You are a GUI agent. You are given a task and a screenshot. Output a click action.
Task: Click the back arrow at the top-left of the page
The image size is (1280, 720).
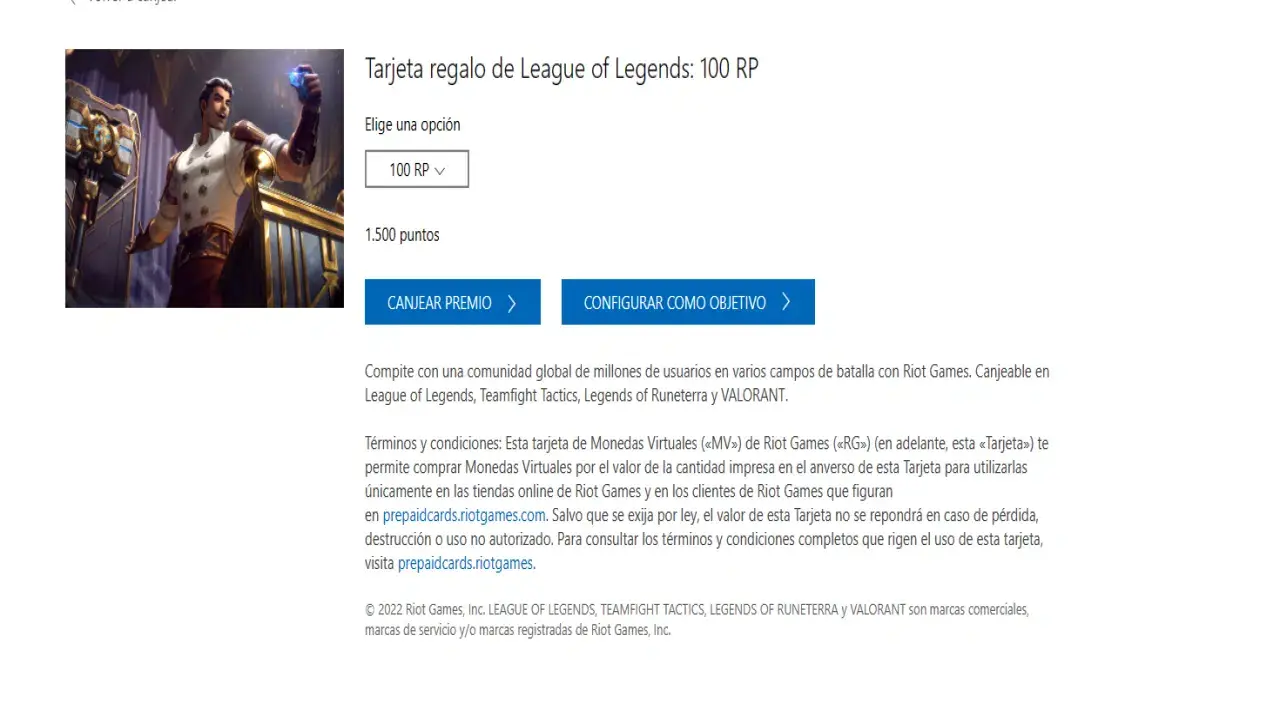point(71,1)
